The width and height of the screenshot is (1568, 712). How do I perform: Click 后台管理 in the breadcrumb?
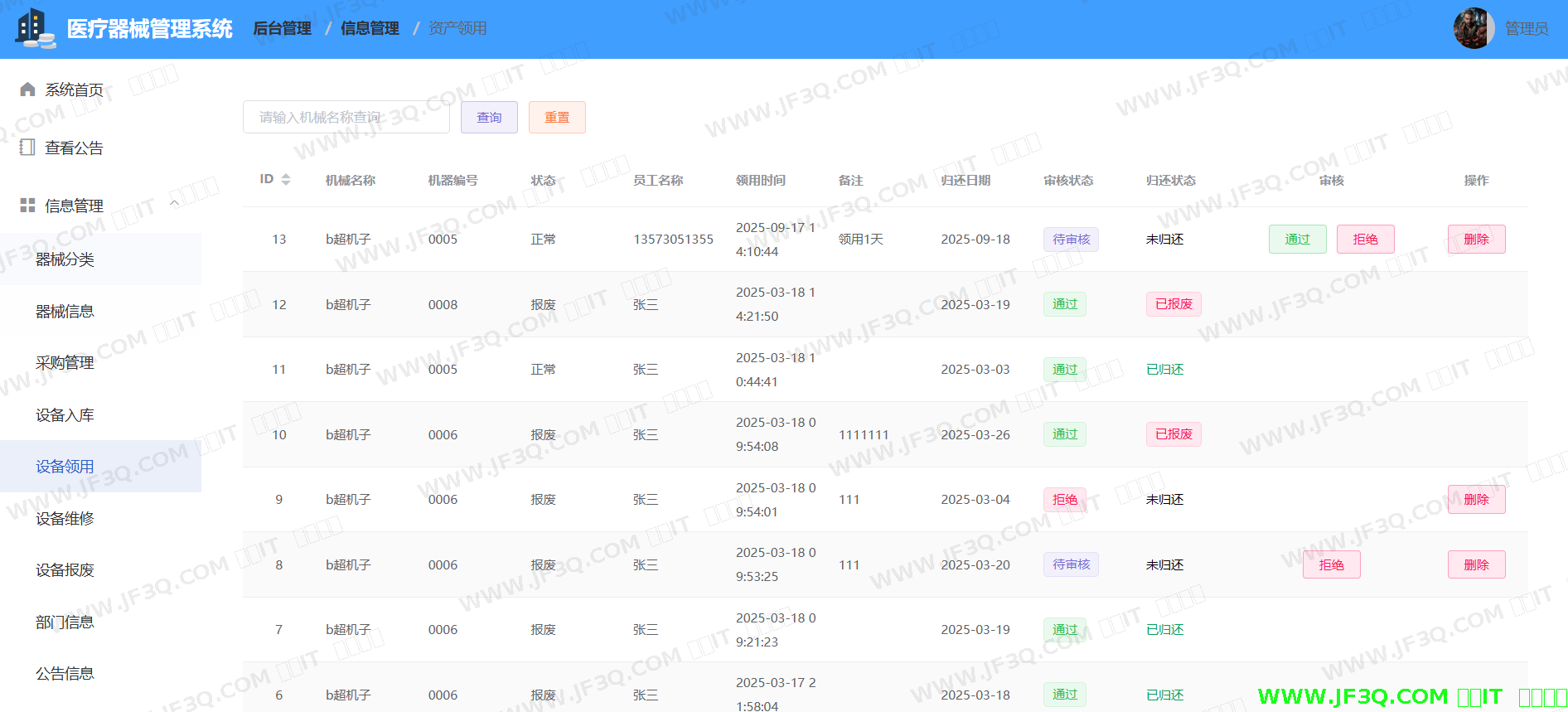(x=282, y=29)
